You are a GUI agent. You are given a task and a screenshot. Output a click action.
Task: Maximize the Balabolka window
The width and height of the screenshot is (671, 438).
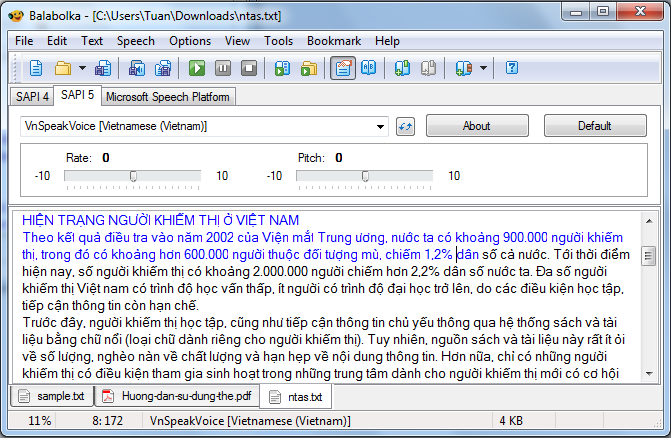click(603, 11)
